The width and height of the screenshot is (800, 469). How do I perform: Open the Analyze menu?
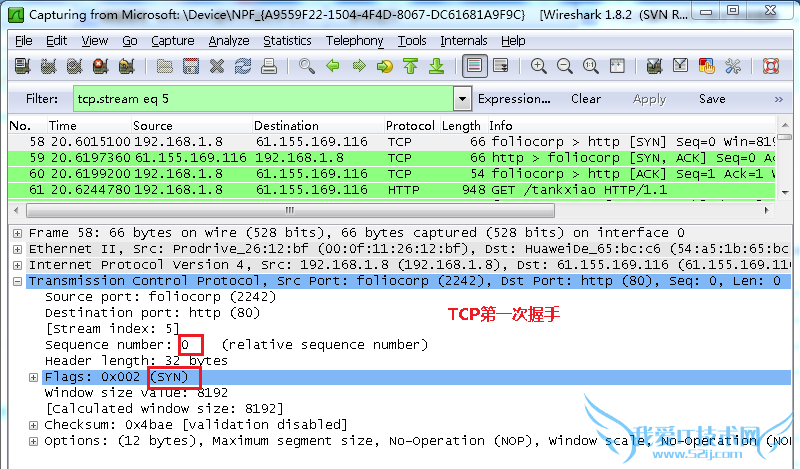click(229, 40)
